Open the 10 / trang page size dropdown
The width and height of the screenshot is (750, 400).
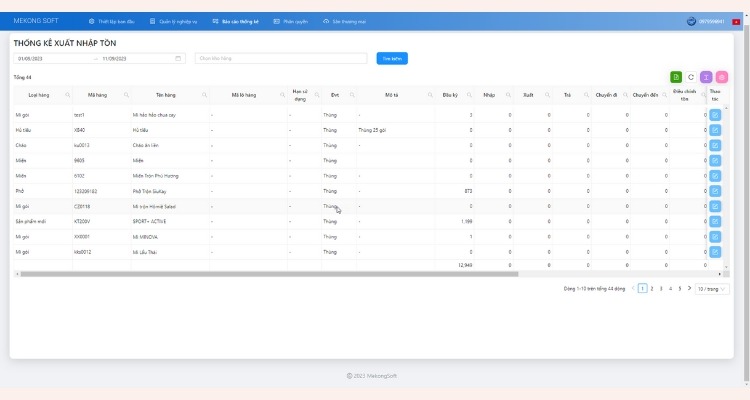(x=712, y=288)
